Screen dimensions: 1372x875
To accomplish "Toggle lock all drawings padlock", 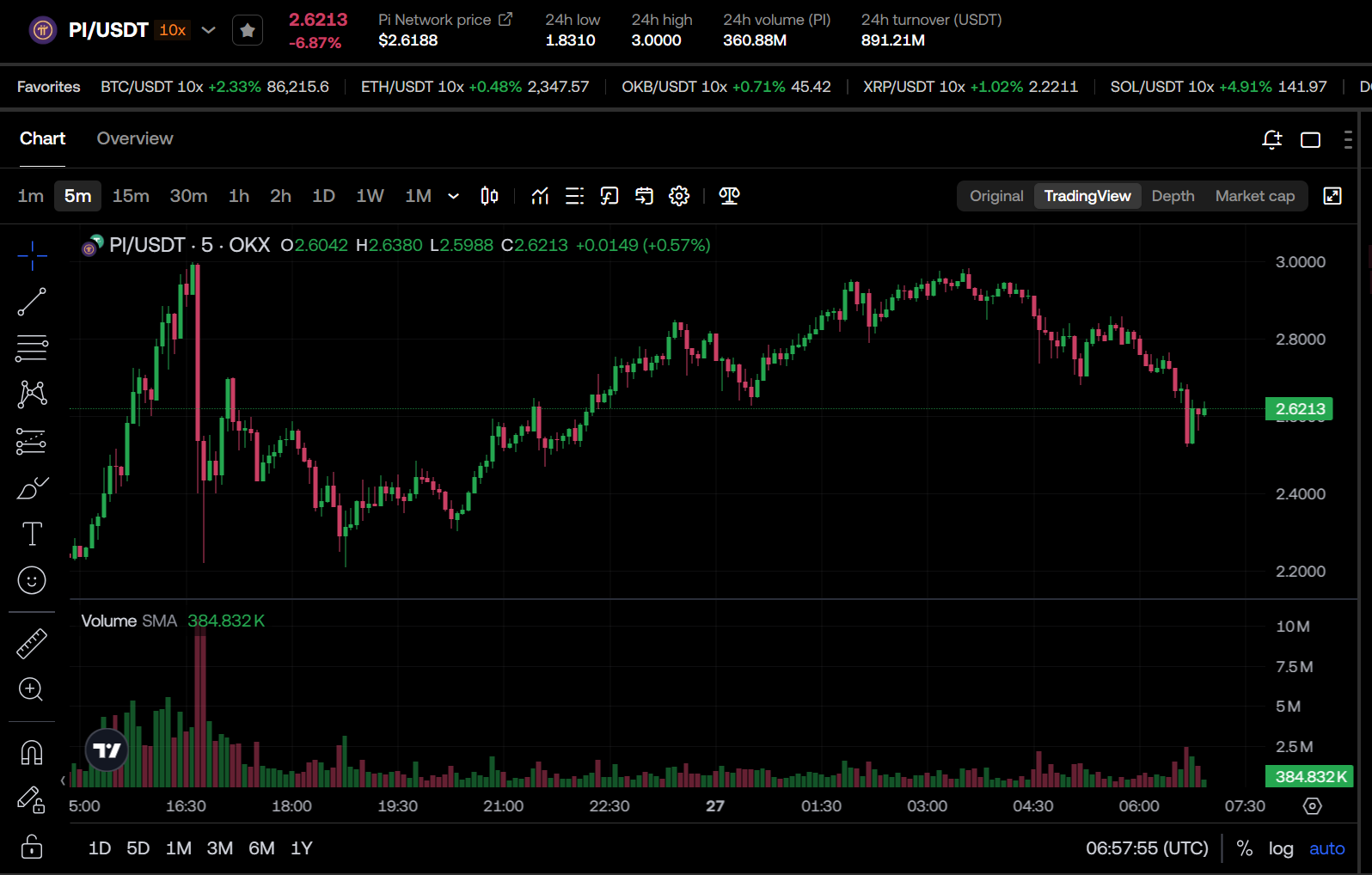I will pyautogui.click(x=32, y=847).
